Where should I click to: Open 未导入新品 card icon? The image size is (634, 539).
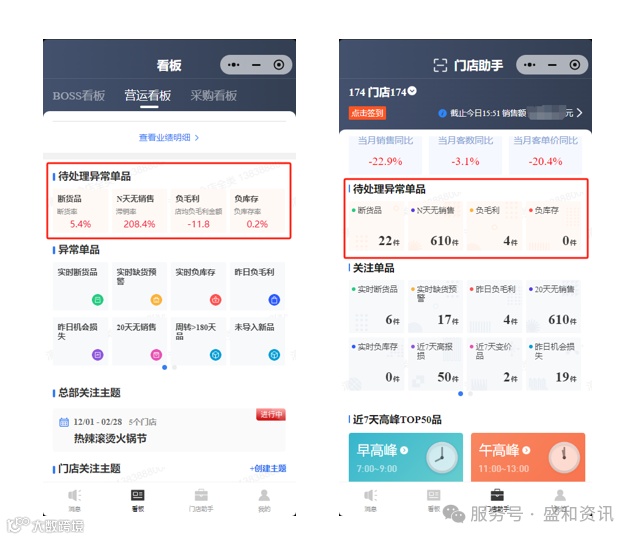274,355
